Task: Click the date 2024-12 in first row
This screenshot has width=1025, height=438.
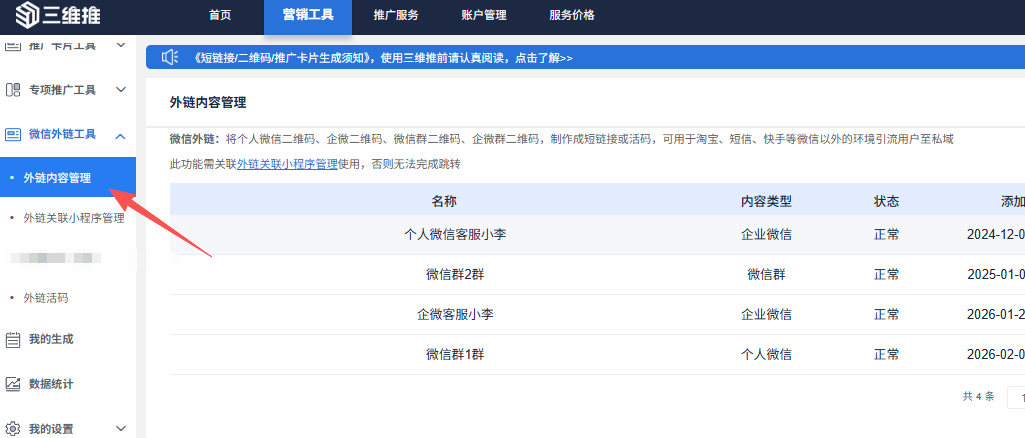Action: point(996,234)
